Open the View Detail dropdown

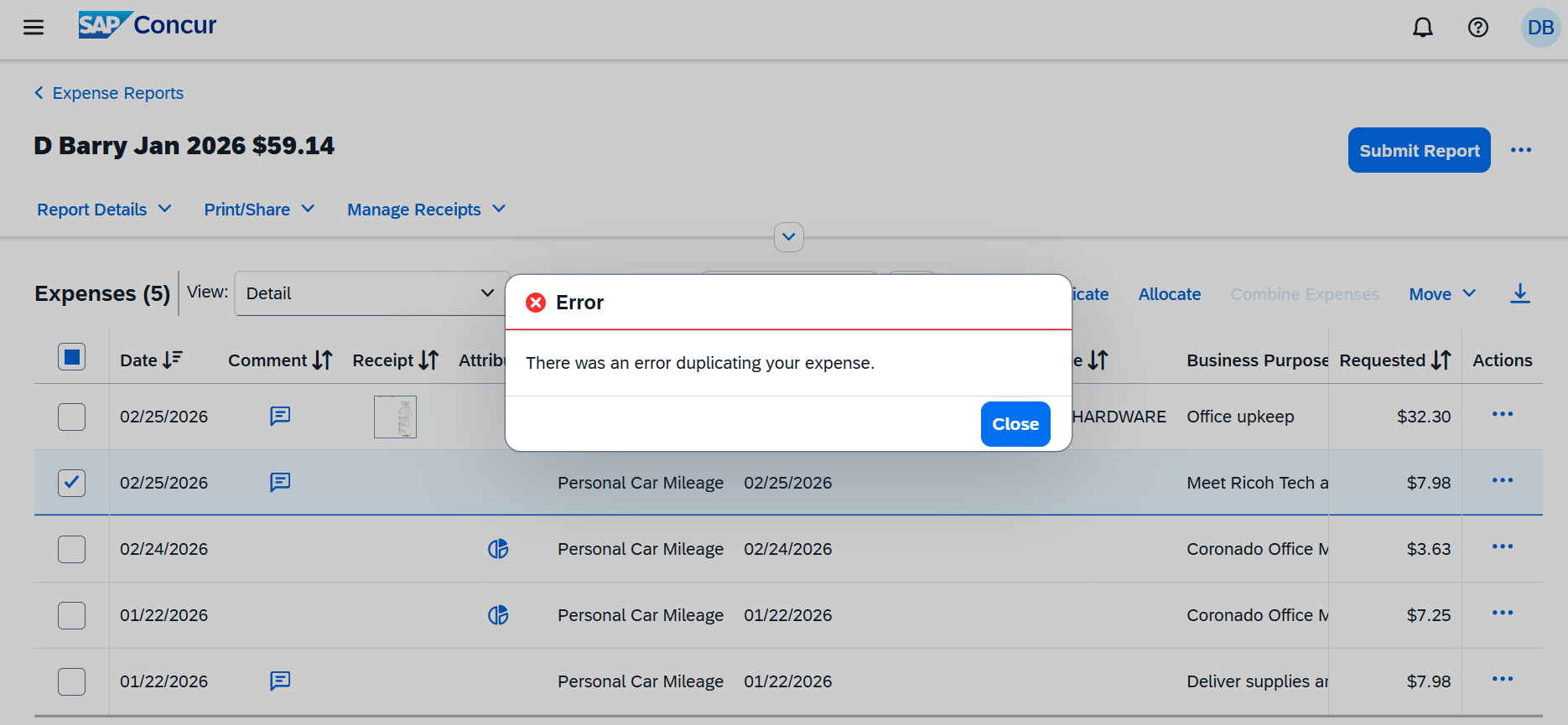point(371,293)
